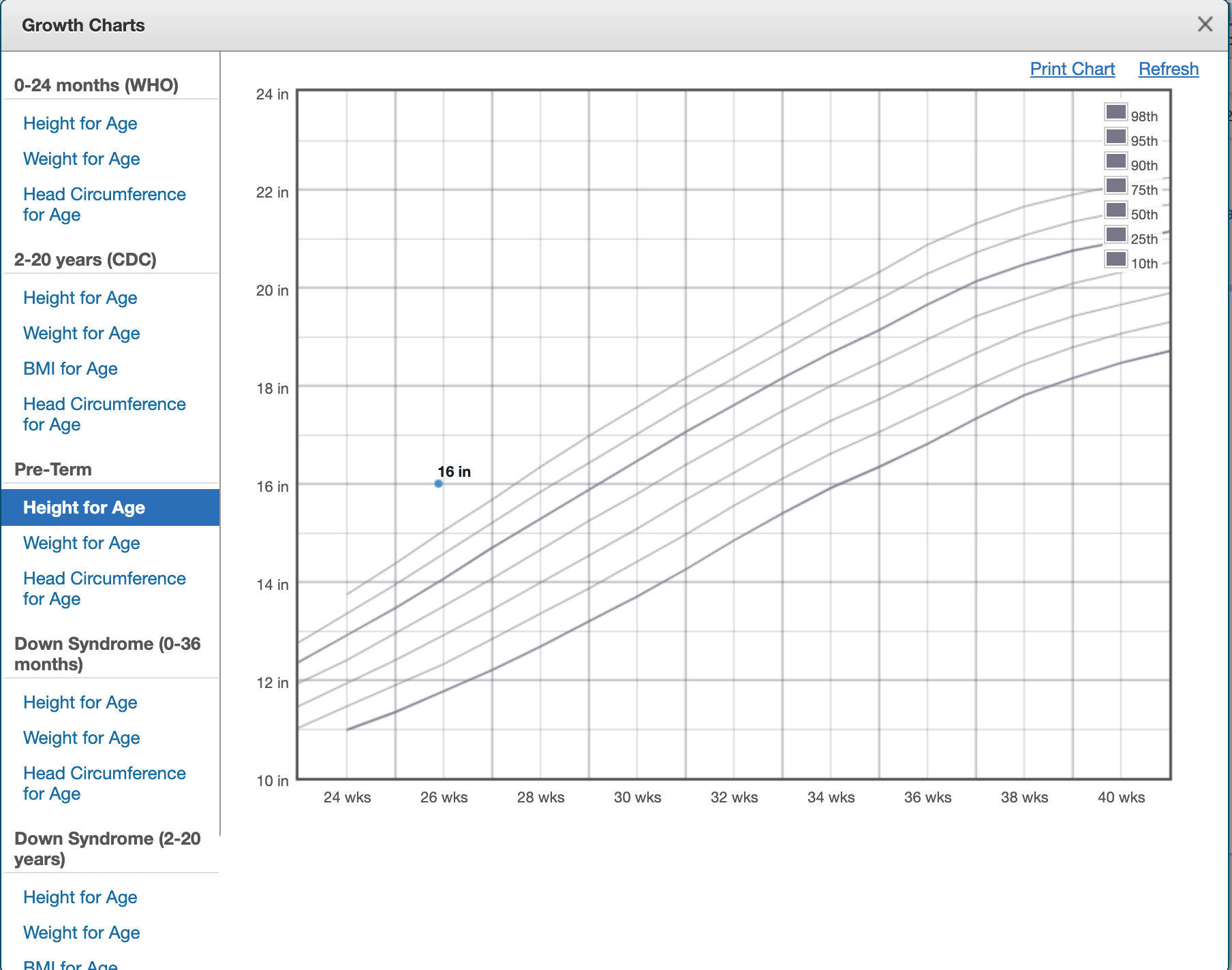The height and width of the screenshot is (970, 1232).
Task: Switch to Pre-Term Weight for Age chart
Action: (x=81, y=543)
